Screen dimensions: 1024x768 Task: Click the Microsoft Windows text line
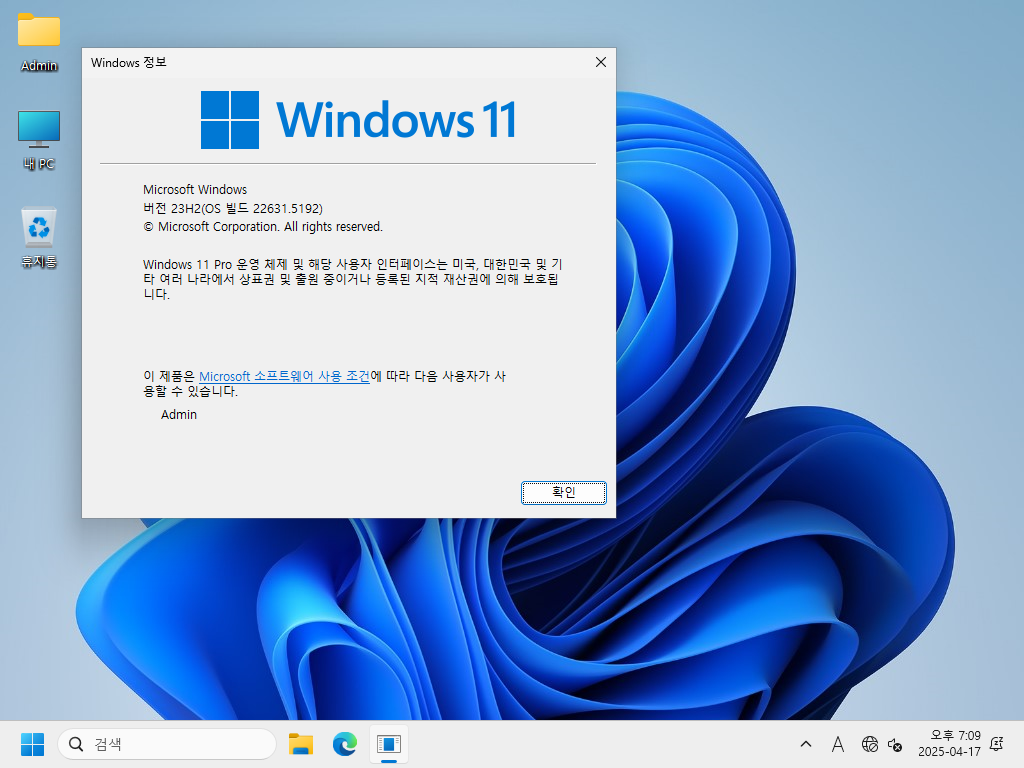[195, 189]
